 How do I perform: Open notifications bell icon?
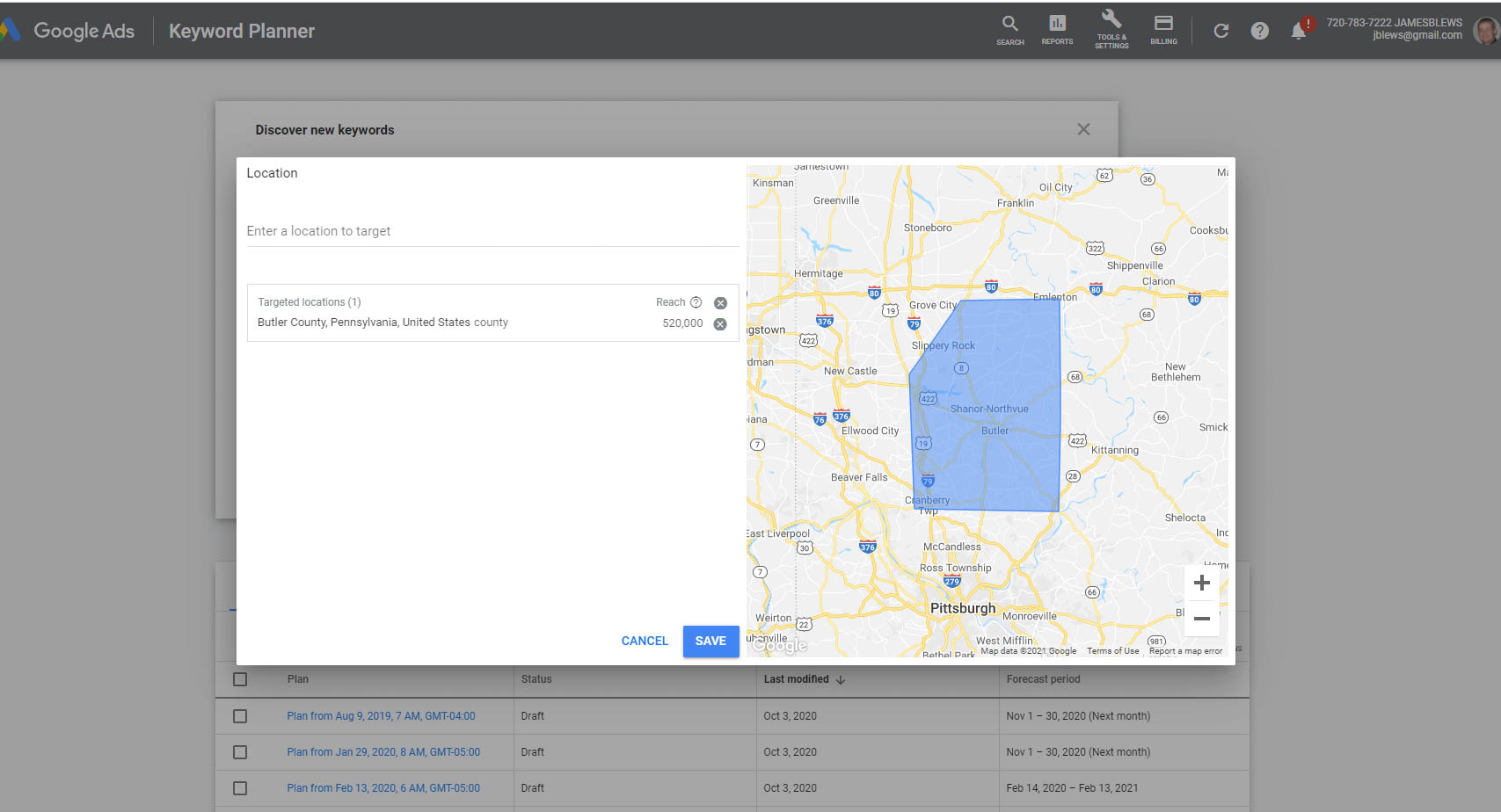pos(1299,31)
